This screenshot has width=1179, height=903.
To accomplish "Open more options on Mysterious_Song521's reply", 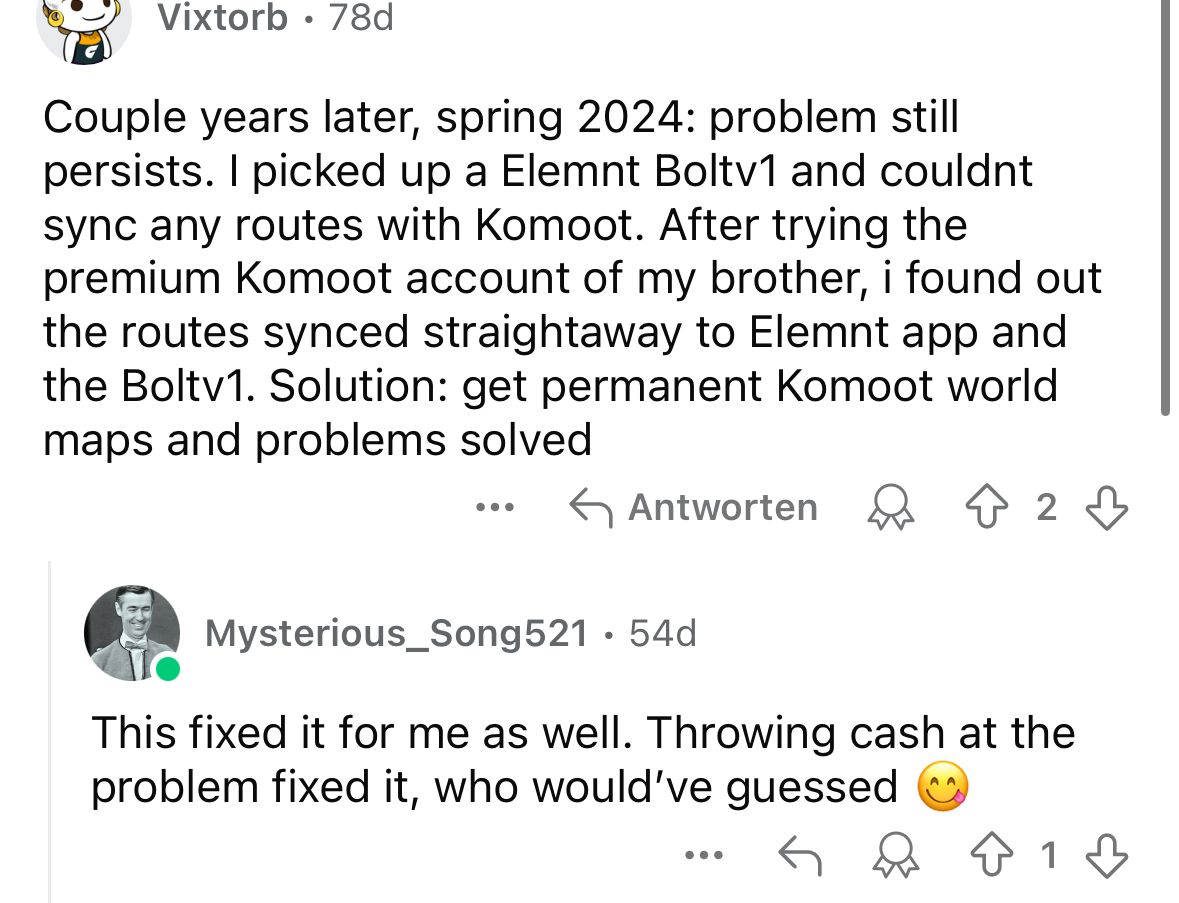I will [x=704, y=855].
